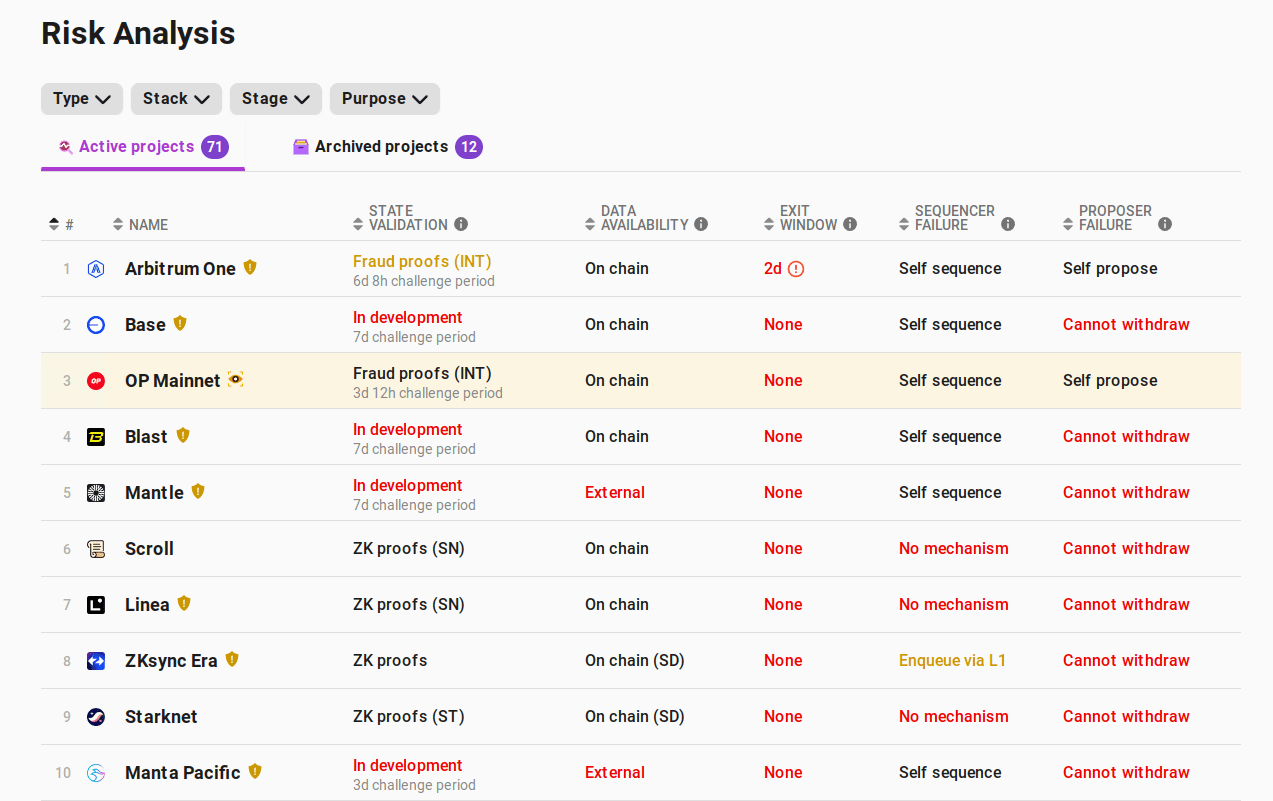The width and height of the screenshot is (1273, 801).
Task: Click the Arbitrum One project logo
Action: (96, 269)
